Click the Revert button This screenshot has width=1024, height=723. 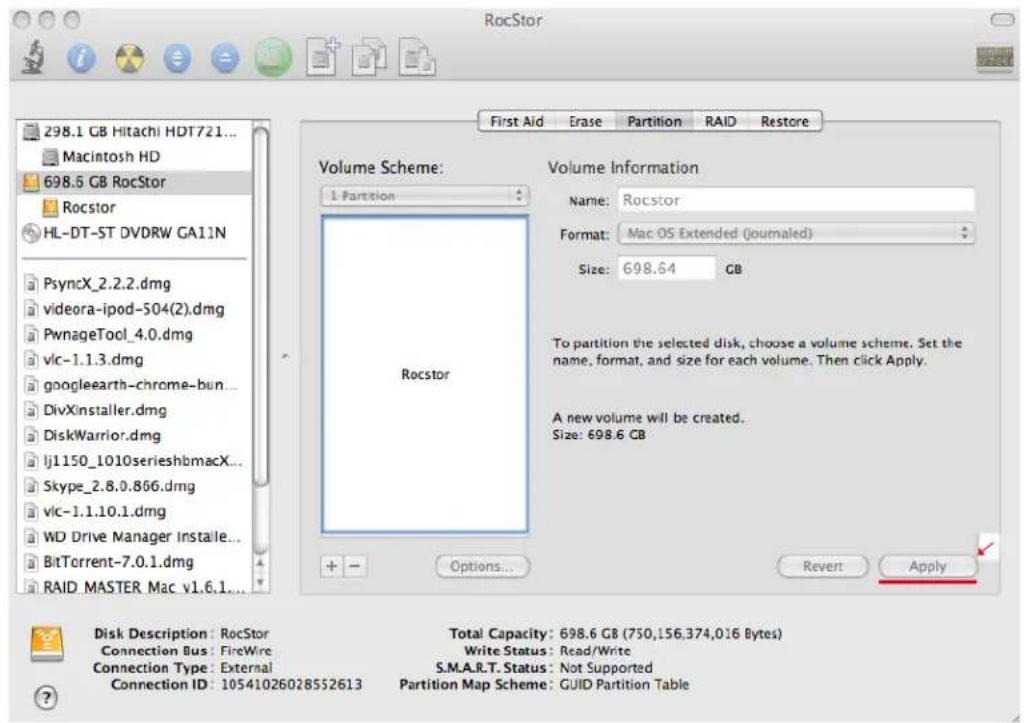(822, 566)
